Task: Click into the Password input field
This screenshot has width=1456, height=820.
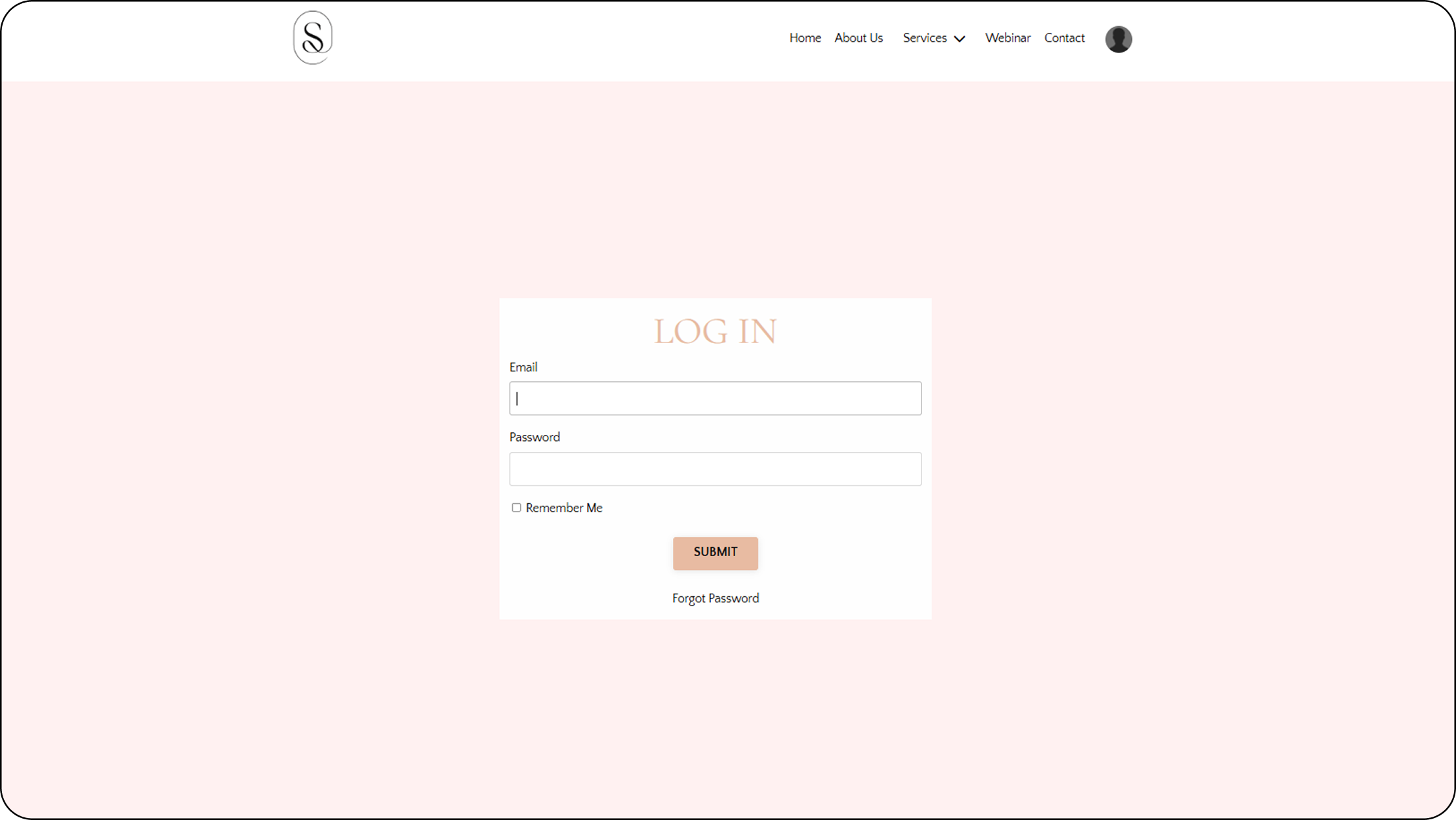Action: point(715,469)
